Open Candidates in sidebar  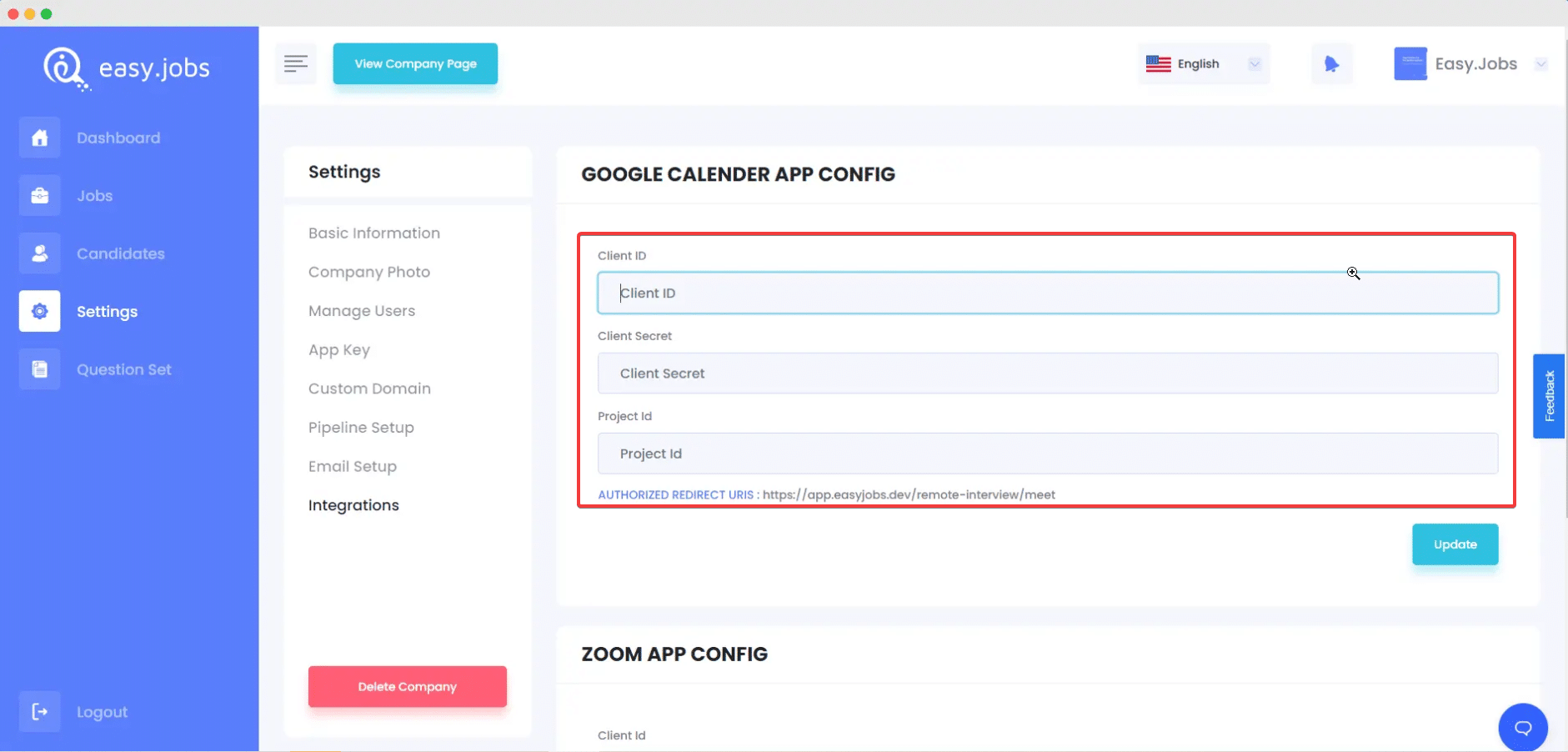[x=121, y=253]
